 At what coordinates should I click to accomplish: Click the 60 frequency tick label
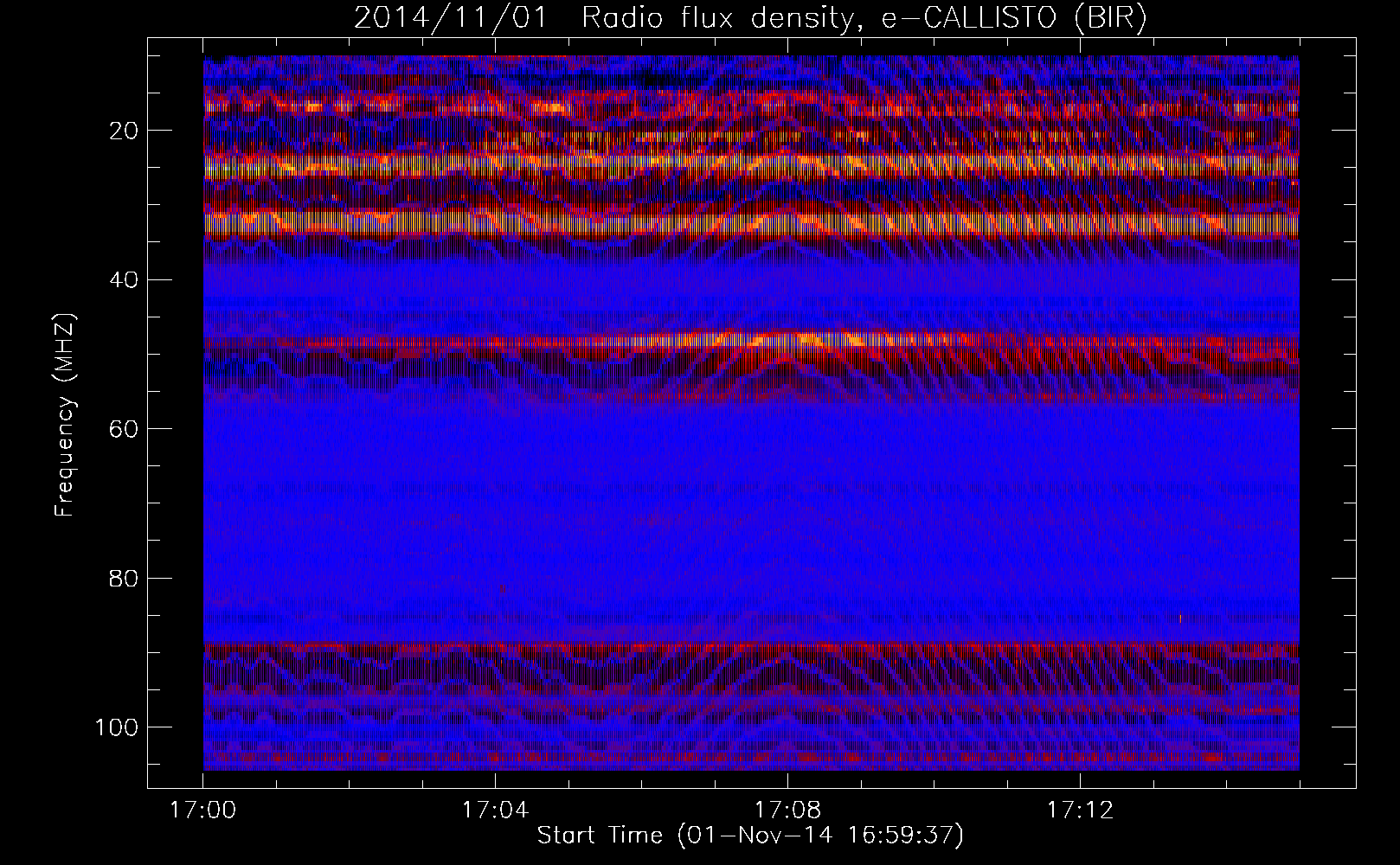pos(124,428)
